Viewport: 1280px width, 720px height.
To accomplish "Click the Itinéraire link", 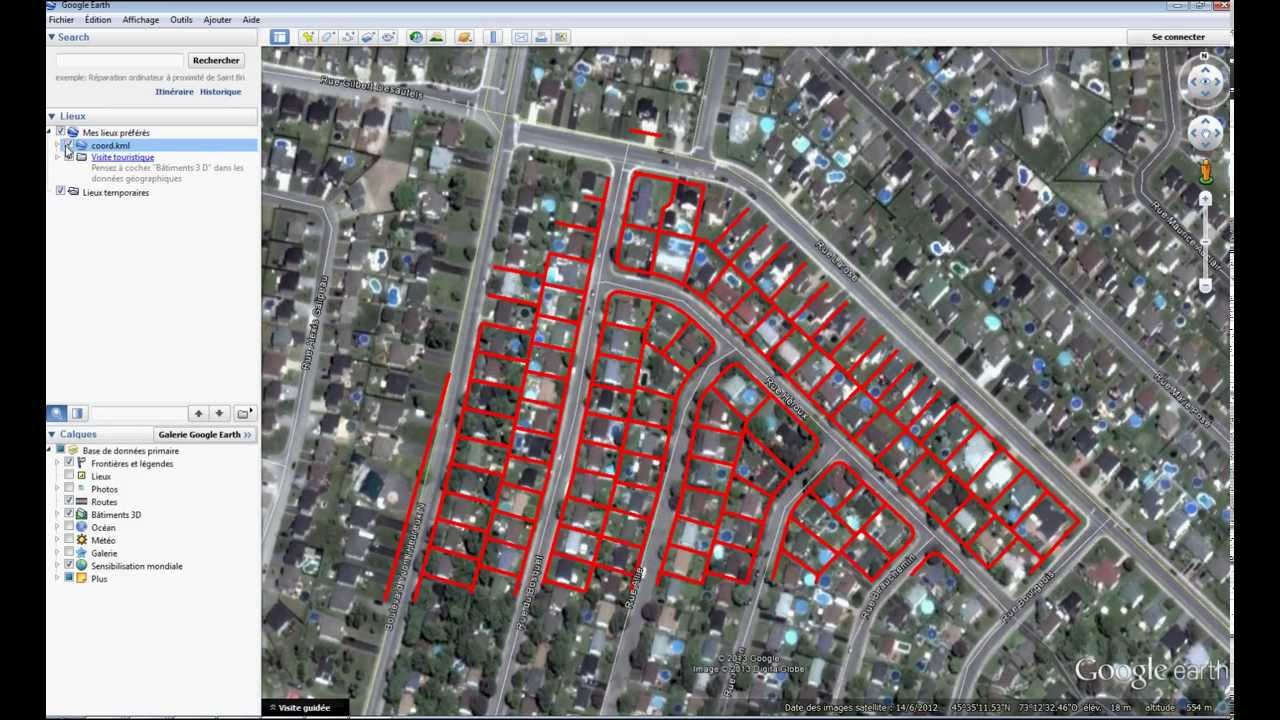I will point(174,91).
